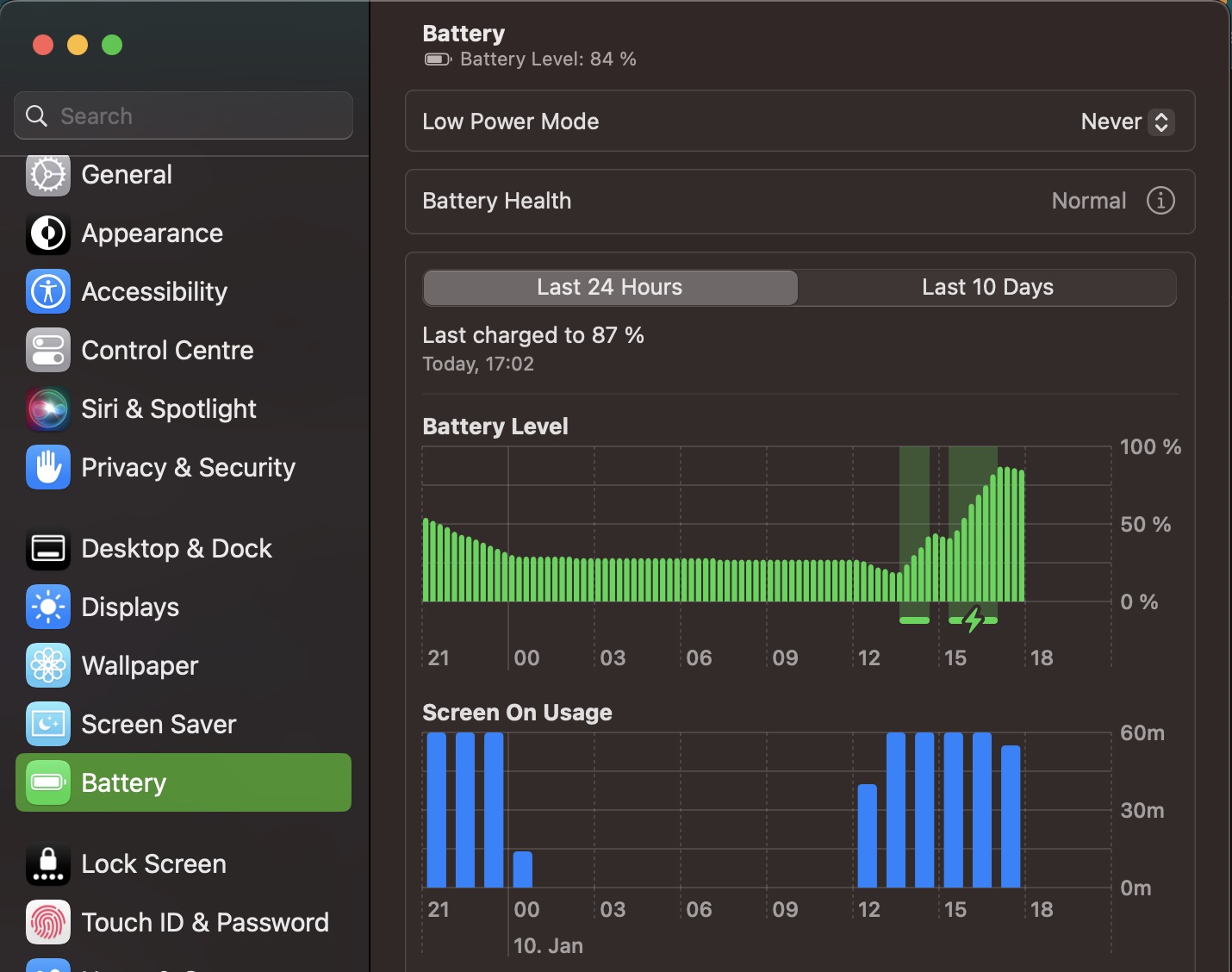1232x972 pixels.
Task: Select the Accessibility icon in sidebar
Action: pyautogui.click(x=48, y=292)
